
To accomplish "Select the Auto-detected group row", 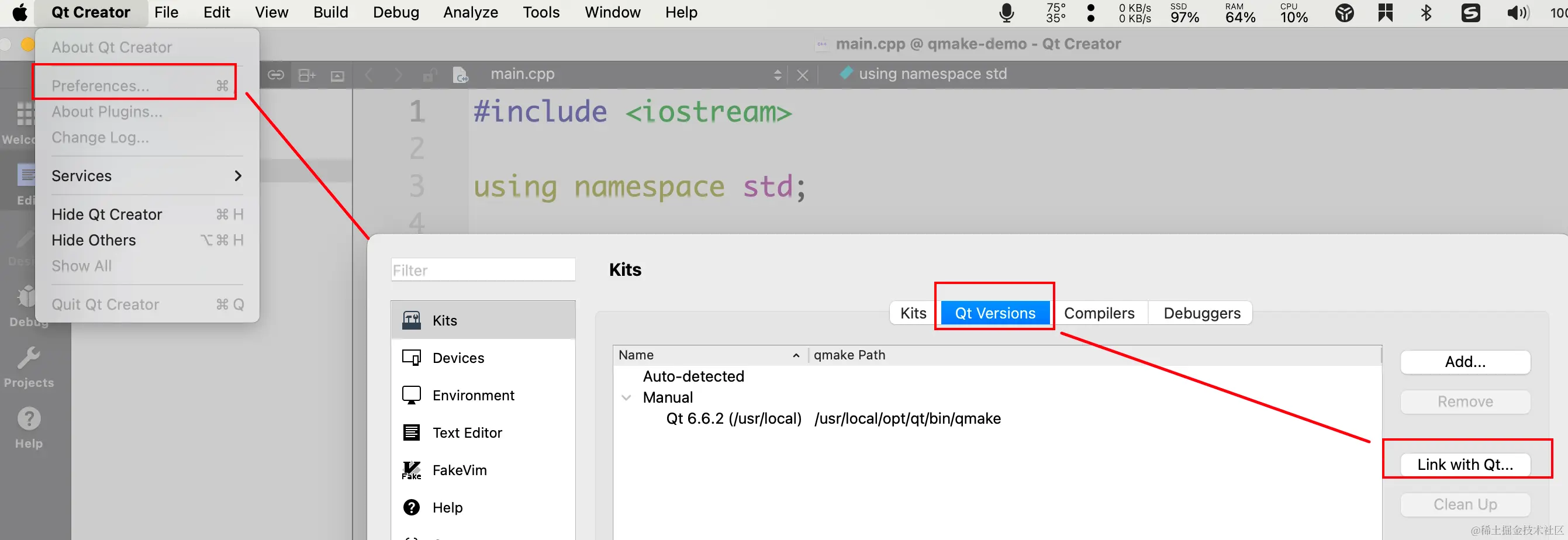I will click(x=997, y=376).
